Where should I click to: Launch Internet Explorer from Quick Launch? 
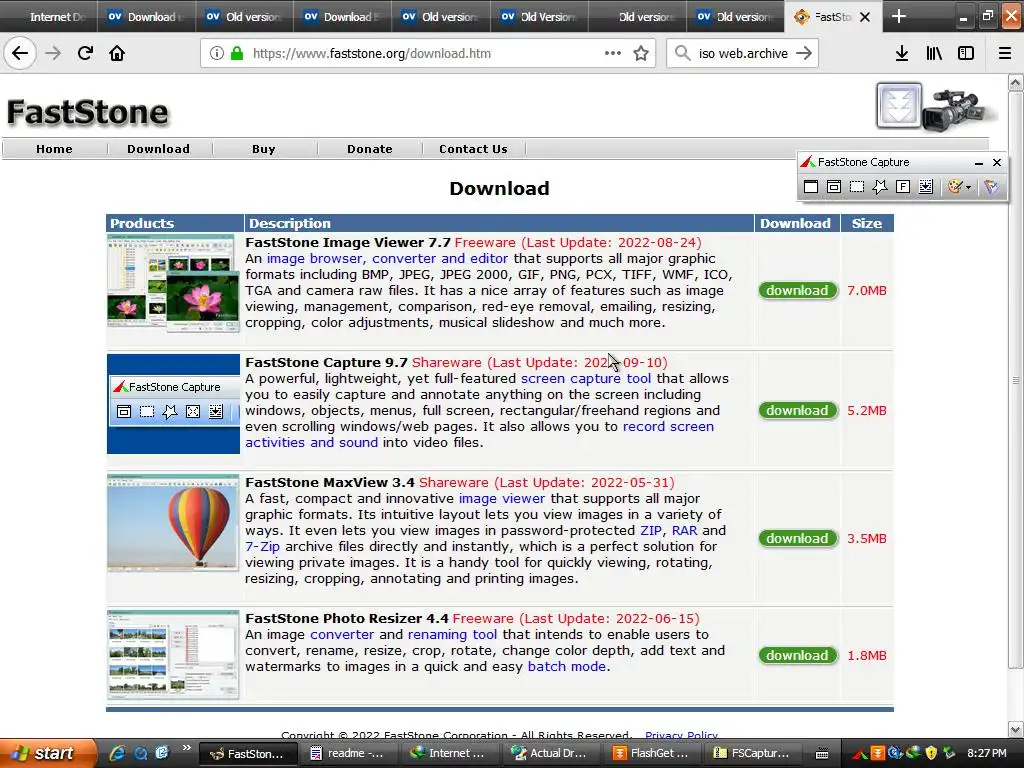pyautogui.click(x=117, y=753)
